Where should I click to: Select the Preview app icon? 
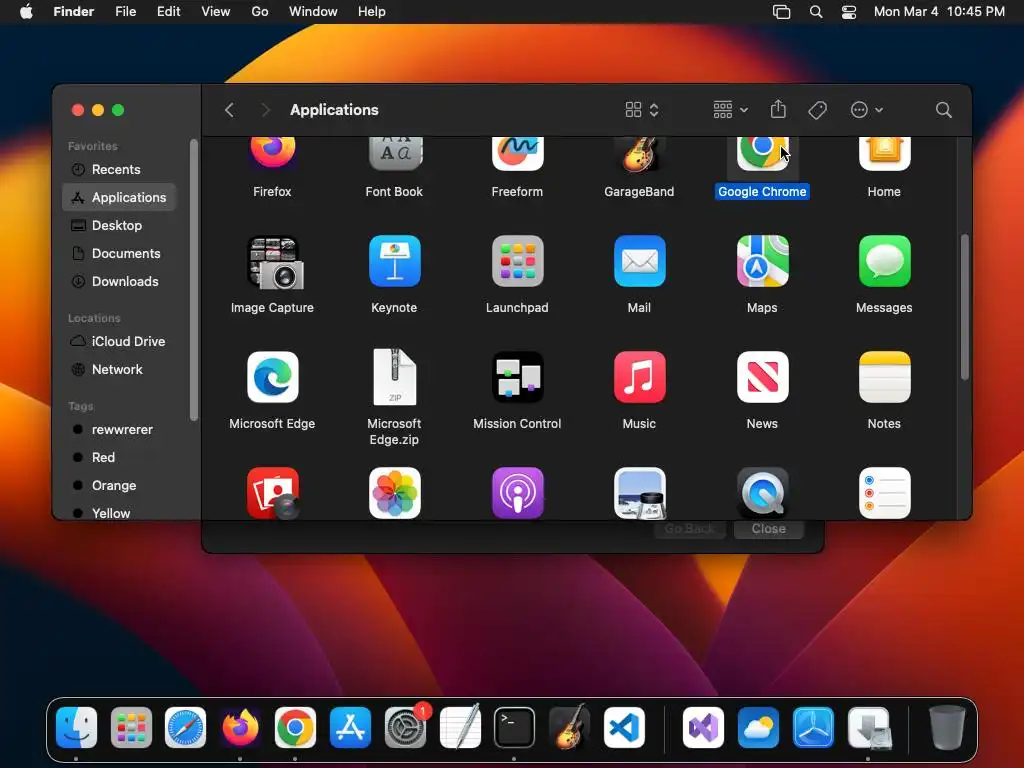pos(639,493)
